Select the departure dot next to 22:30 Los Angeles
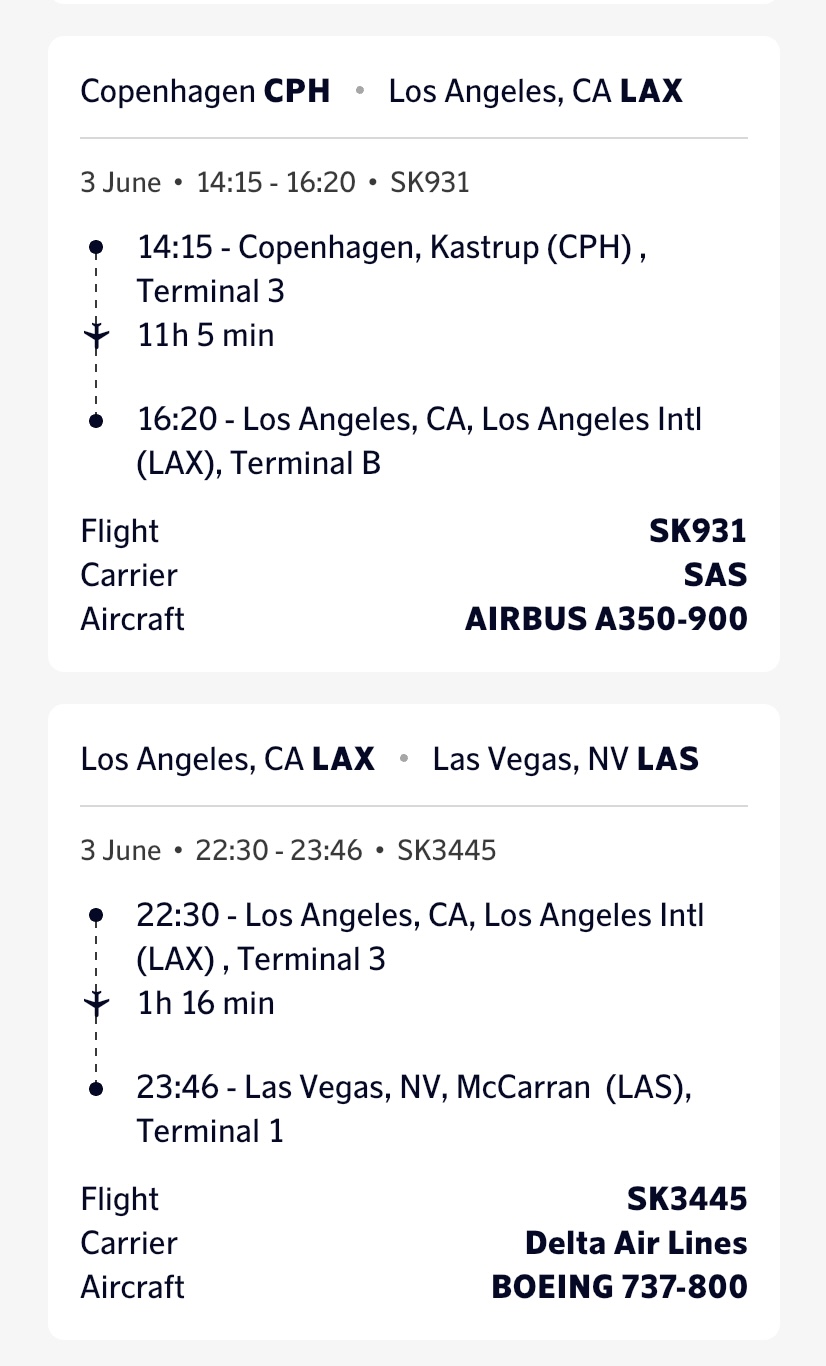Viewport: 826px width, 1366px height. 96,915
